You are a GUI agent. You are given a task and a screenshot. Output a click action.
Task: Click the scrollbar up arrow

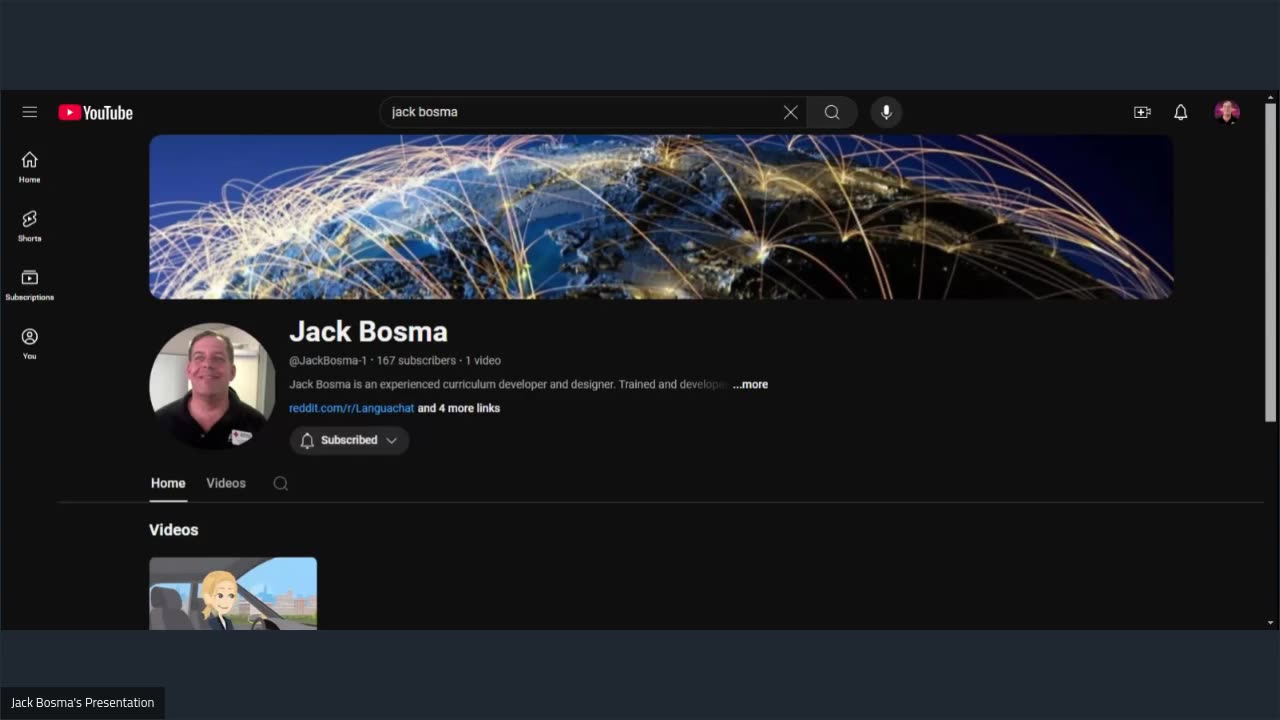coord(1271,97)
